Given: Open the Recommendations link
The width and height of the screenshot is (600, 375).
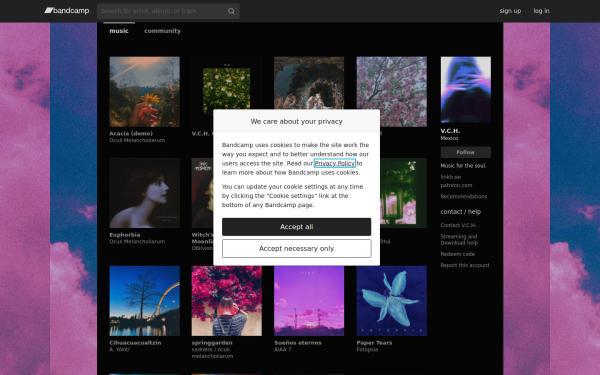Looking at the screenshot, I should pyautogui.click(x=464, y=197).
